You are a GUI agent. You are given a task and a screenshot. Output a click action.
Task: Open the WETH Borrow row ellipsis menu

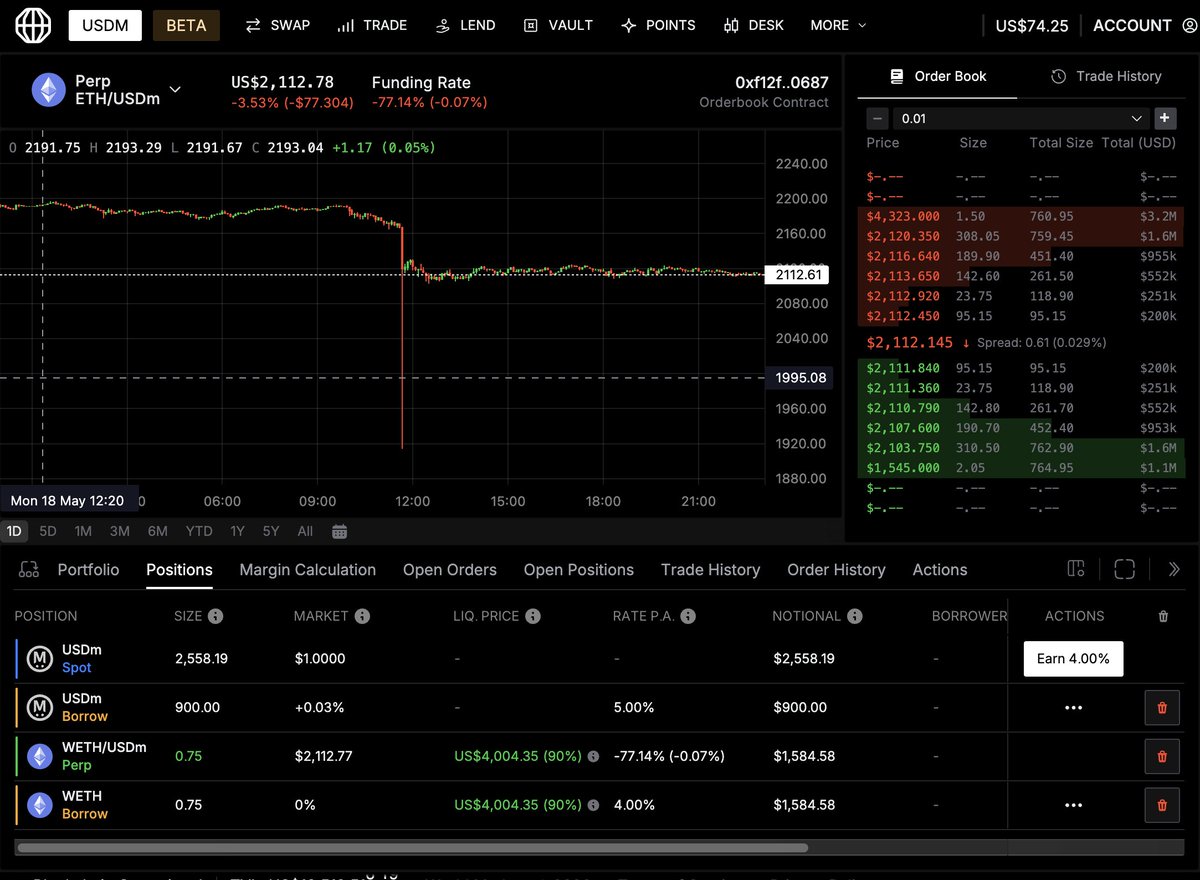[x=1073, y=805]
